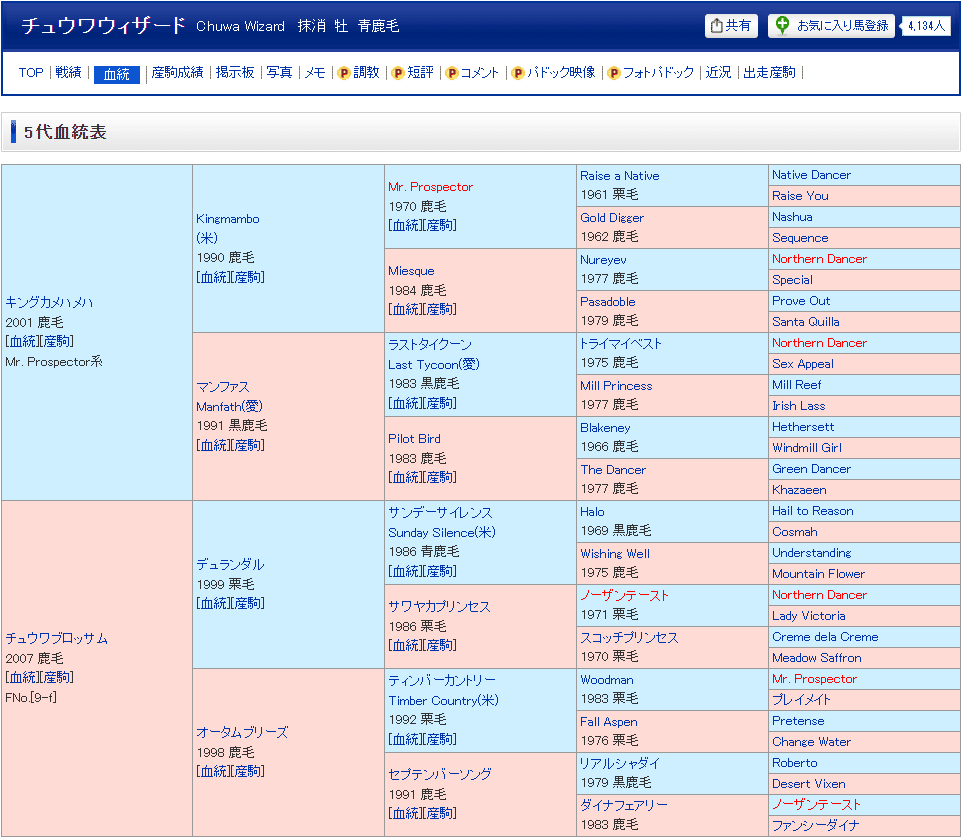Open the メモ tab

[x=315, y=72]
